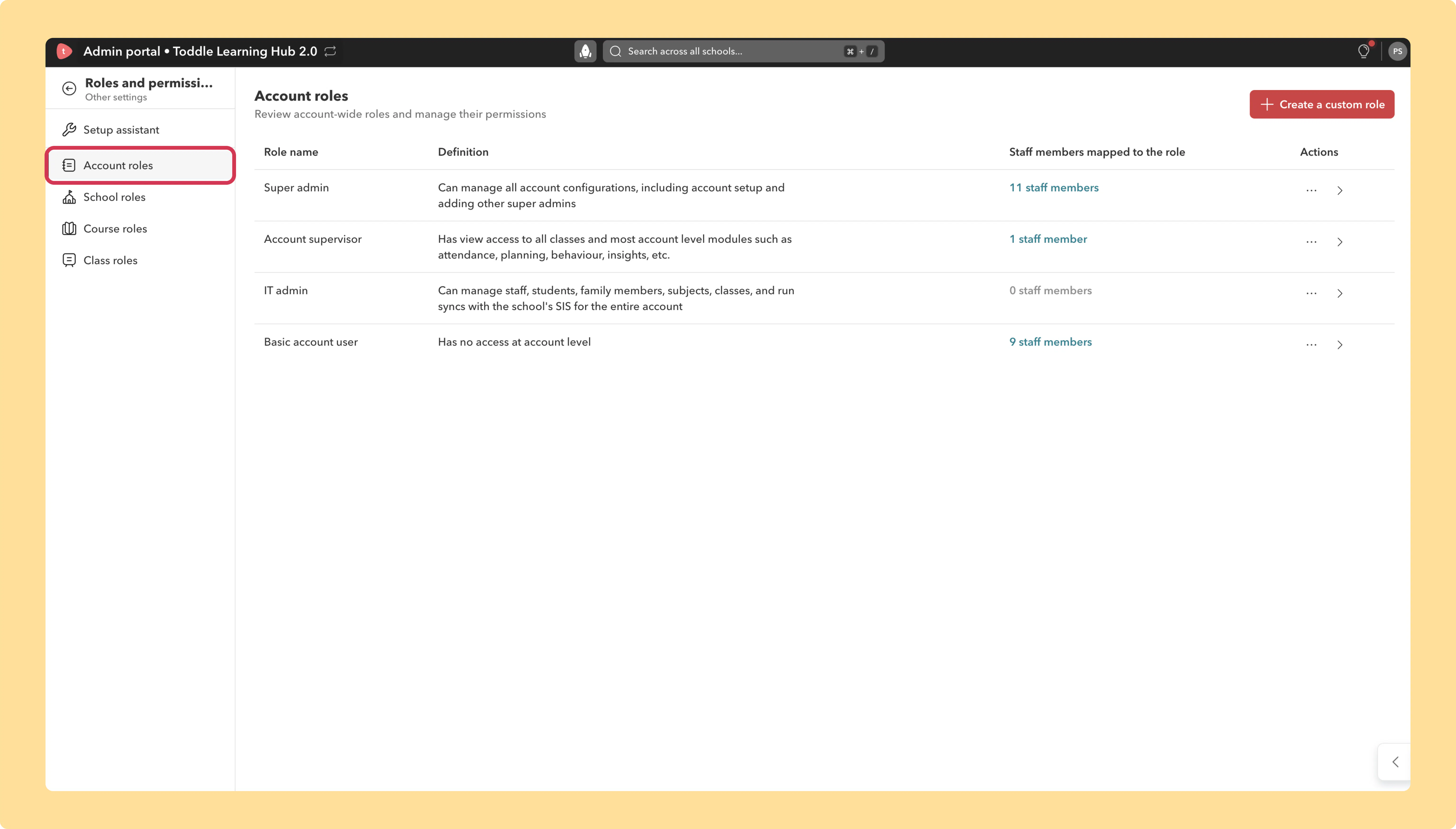
Task: Expand the IT admin role details chevron
Action: pos(1340,293)
